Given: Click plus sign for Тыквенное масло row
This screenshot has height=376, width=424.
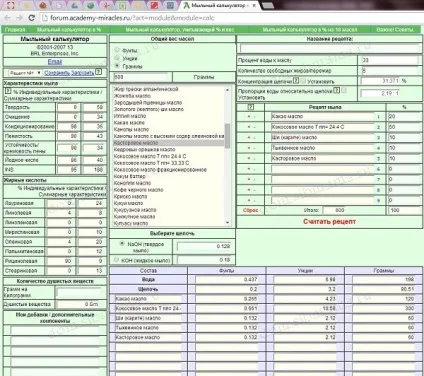Looking at the screenshot, I should tap(249, 148).
